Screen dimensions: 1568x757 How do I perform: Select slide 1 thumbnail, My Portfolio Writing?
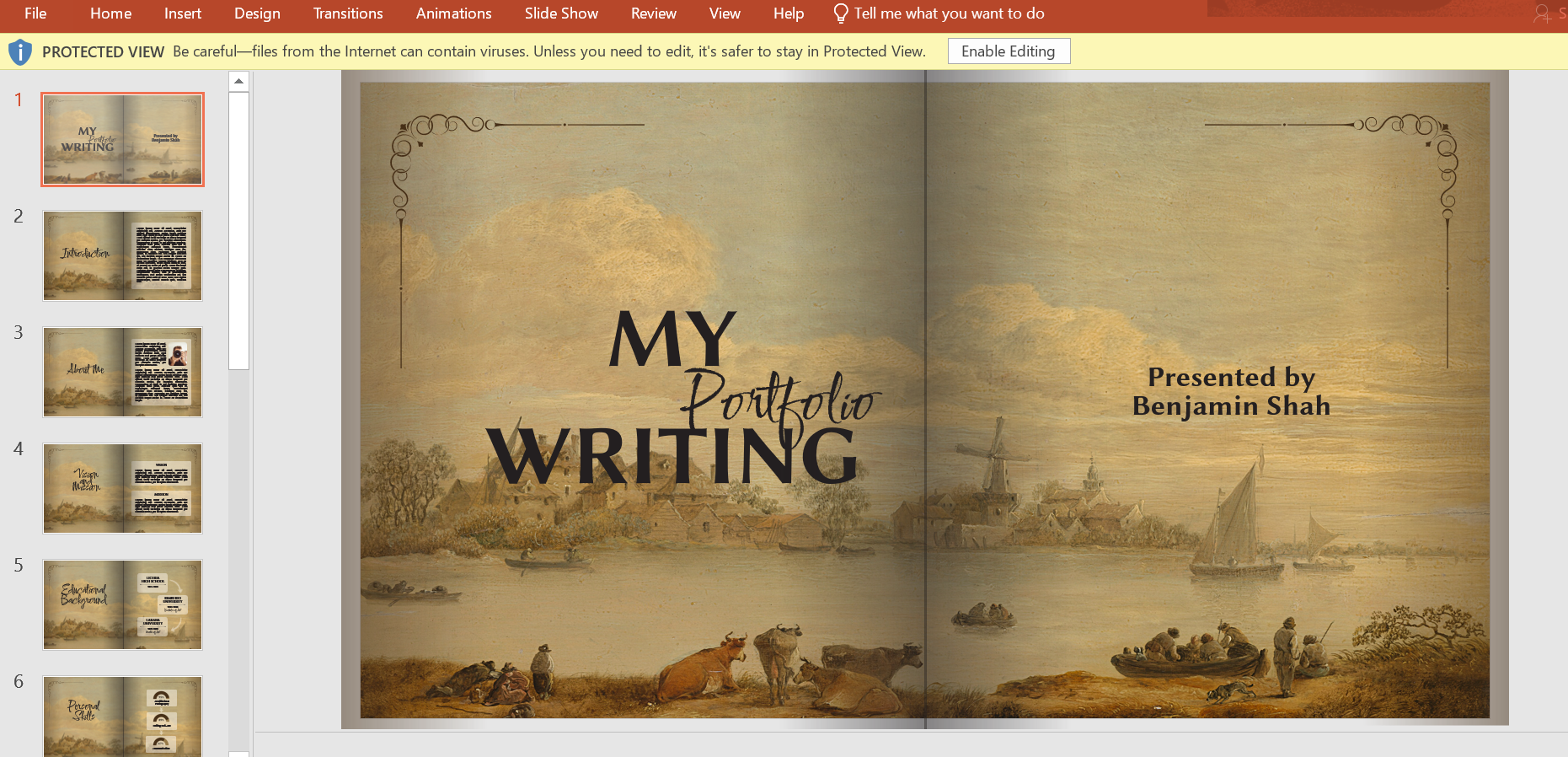(x=123, y=140)
